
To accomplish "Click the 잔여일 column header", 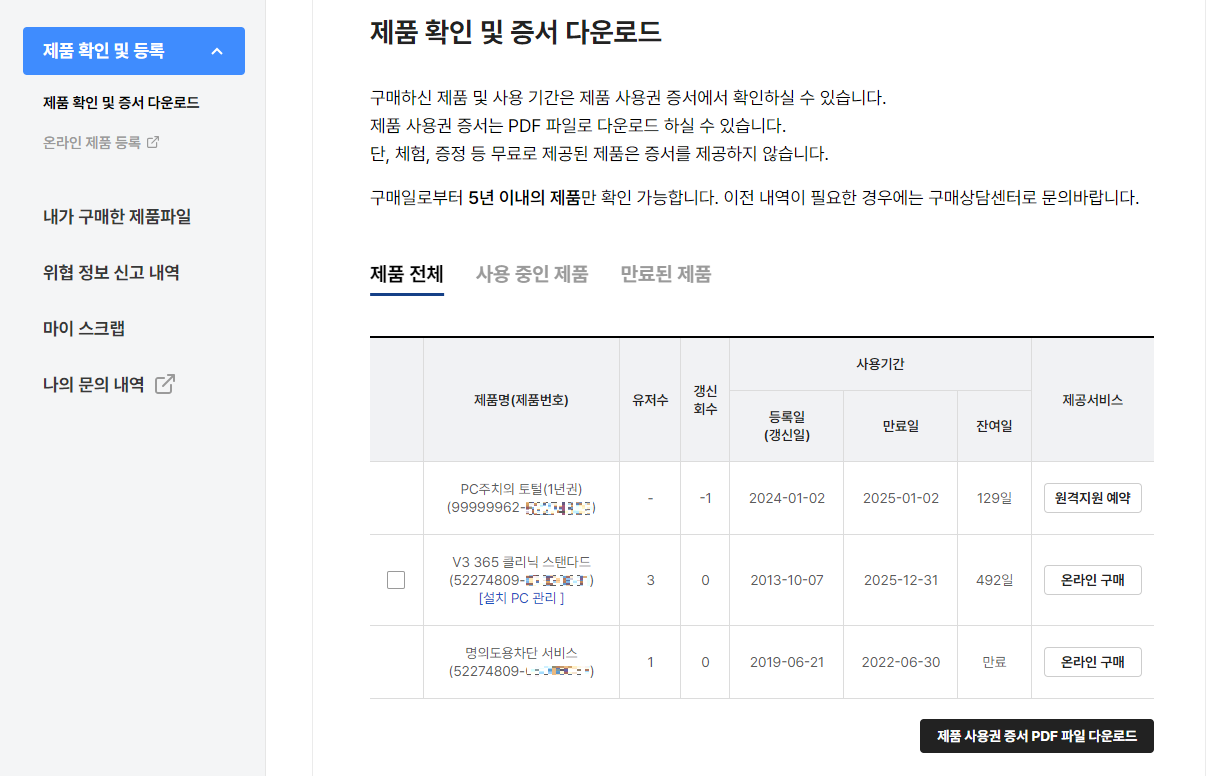I will [x=995, y=426].
